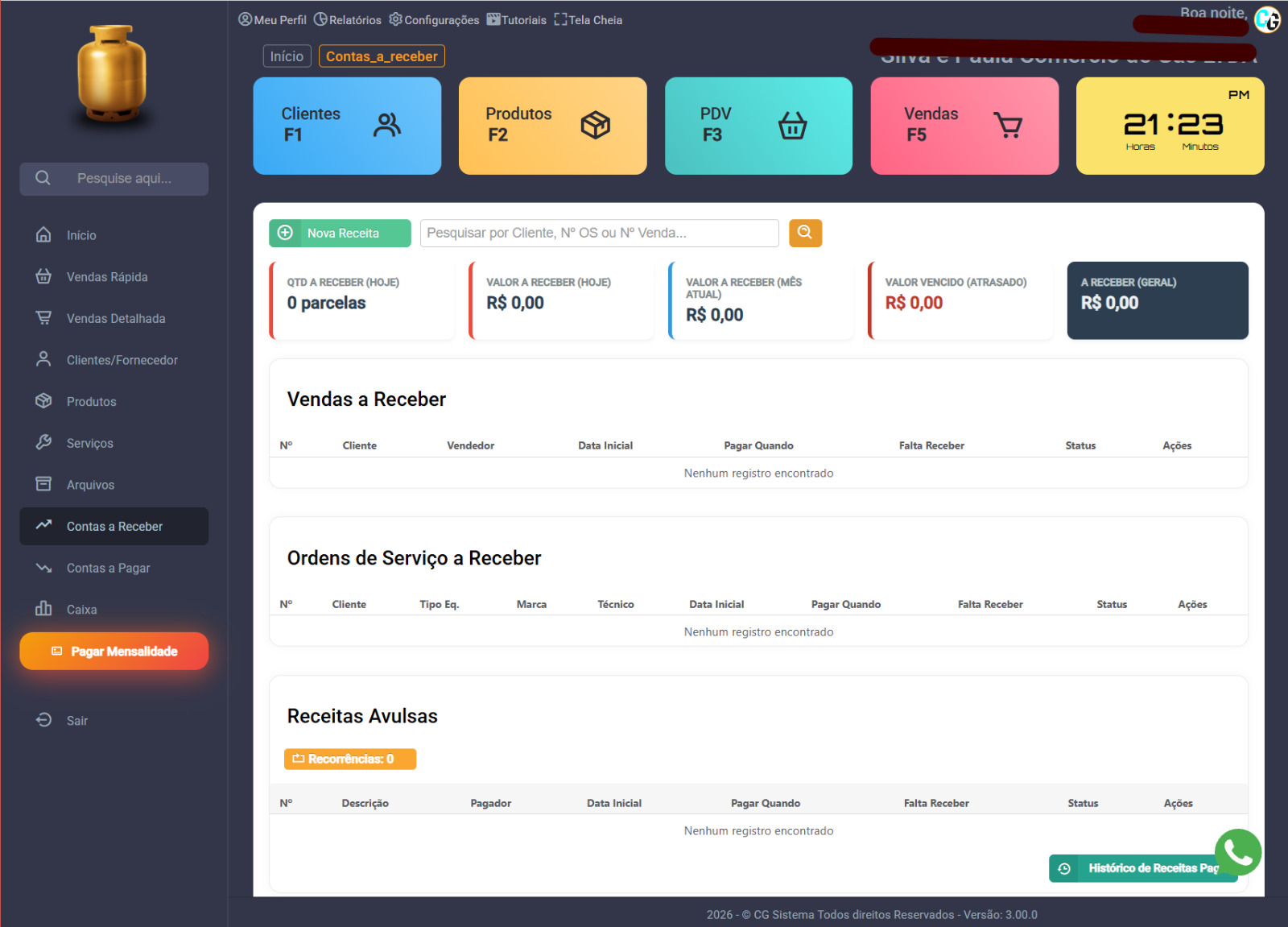Click the user avatar icon at top right

pos(1267,19)
